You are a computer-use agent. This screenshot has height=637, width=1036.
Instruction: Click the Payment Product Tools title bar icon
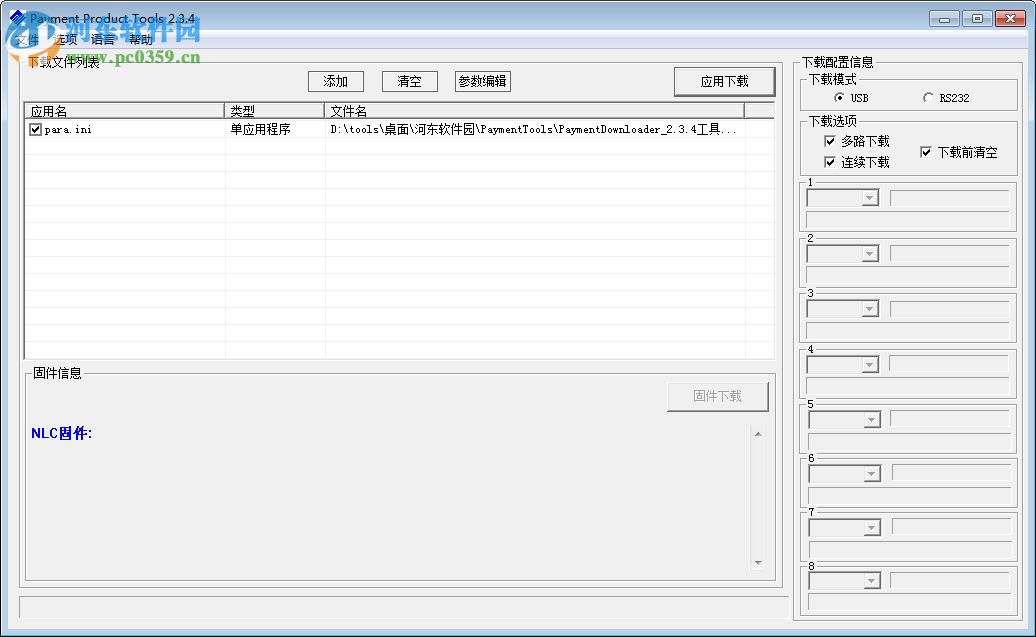16,18
